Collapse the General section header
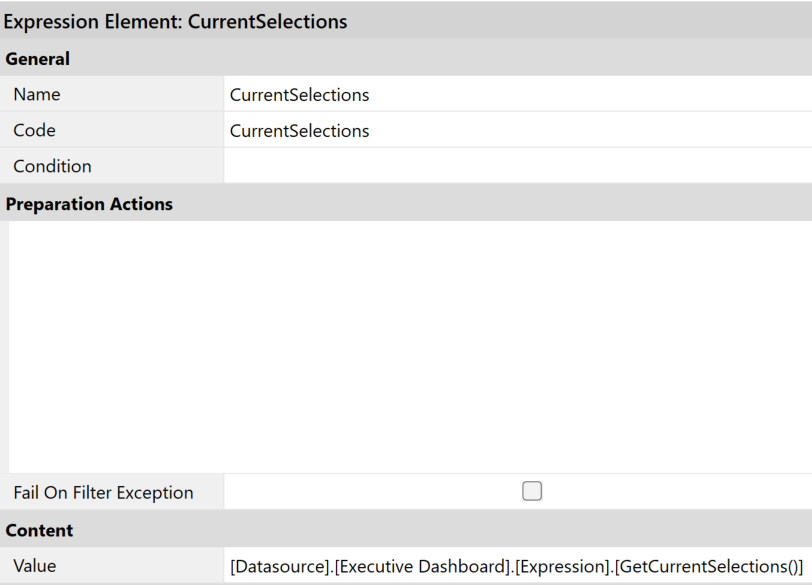 38,59
